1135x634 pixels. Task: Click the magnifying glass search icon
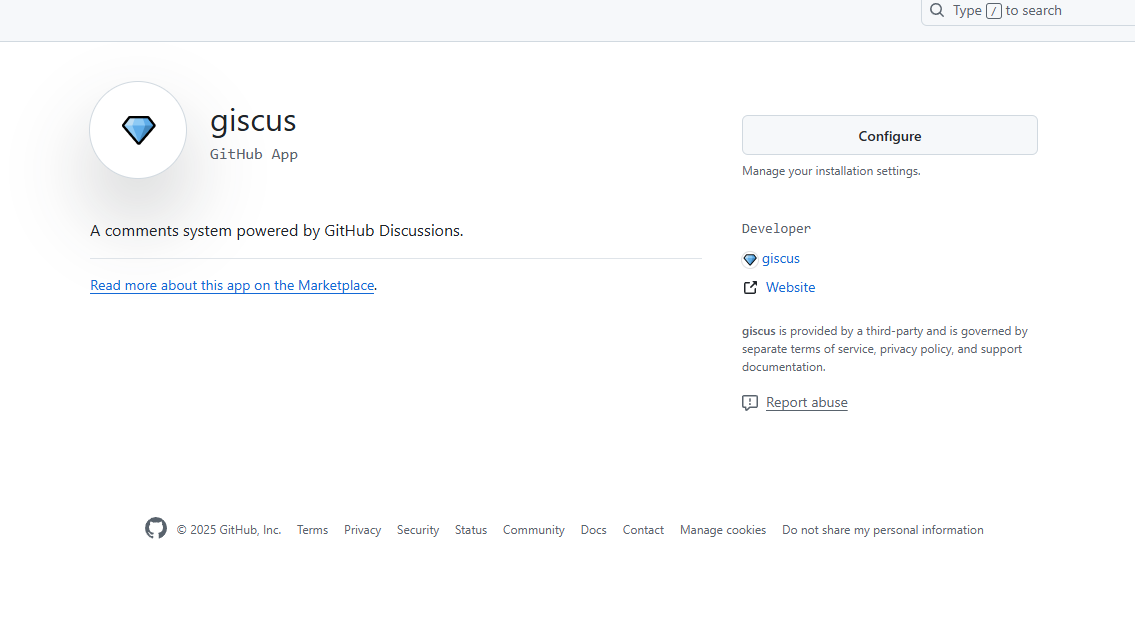(937, 11)
